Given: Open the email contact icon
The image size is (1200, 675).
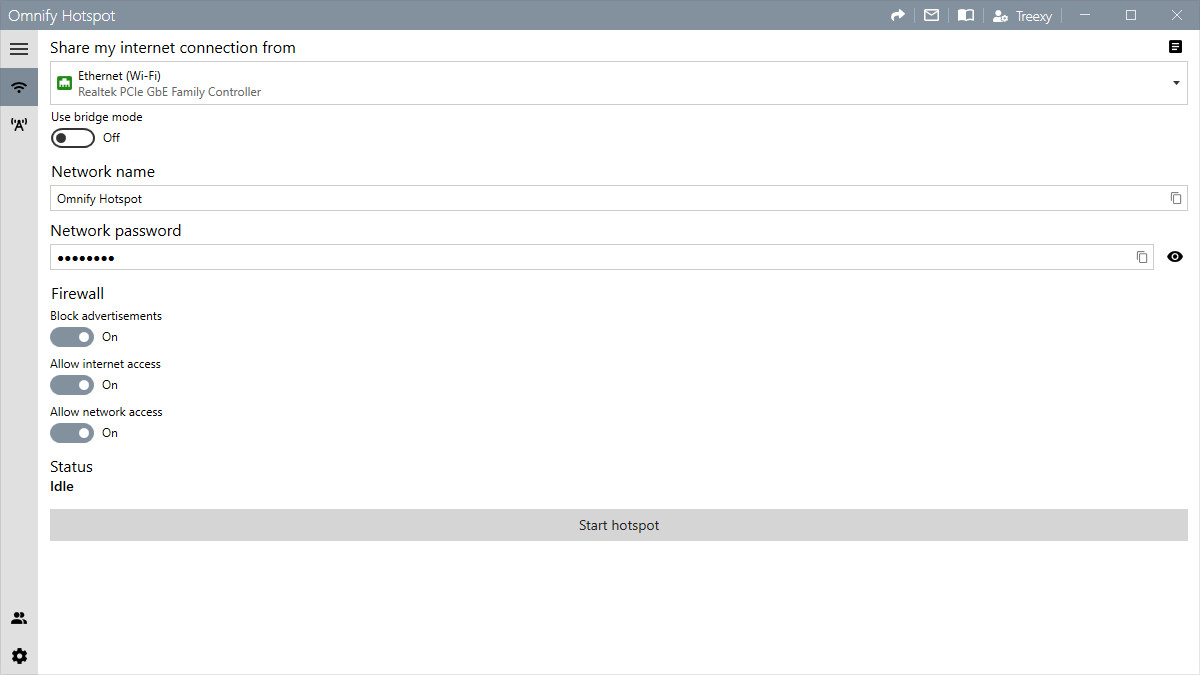Looking at the screenshot, I should coord(931,15).
